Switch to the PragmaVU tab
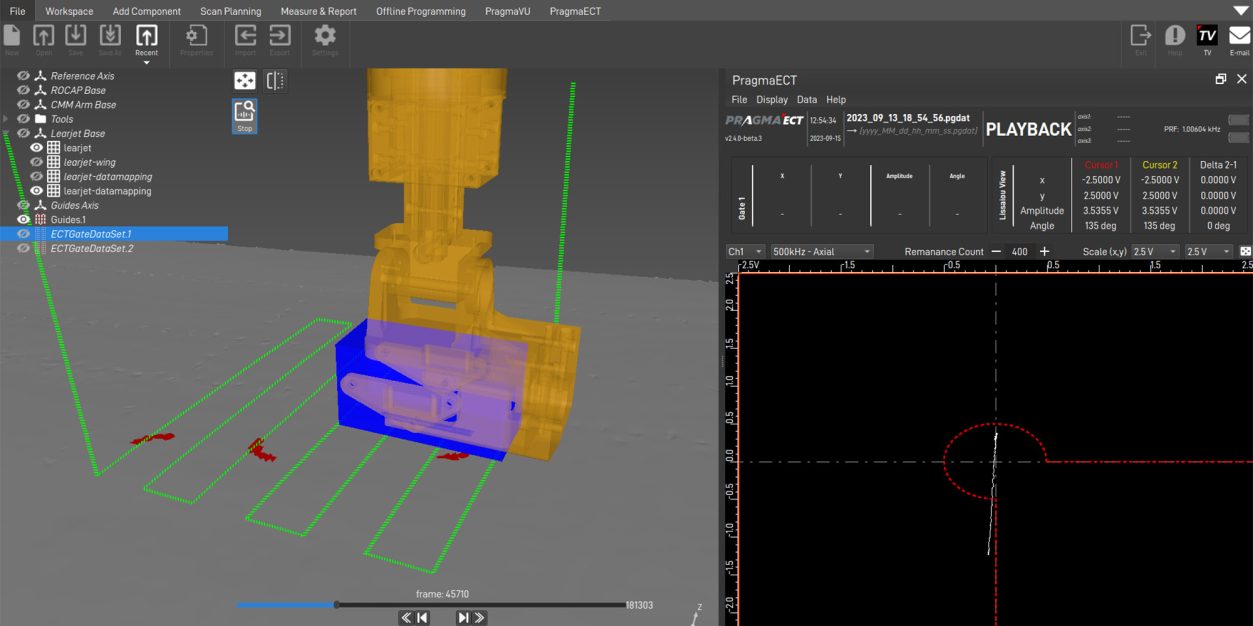The height and width of the screenshot is (626, 1253). tap(508, 11)
